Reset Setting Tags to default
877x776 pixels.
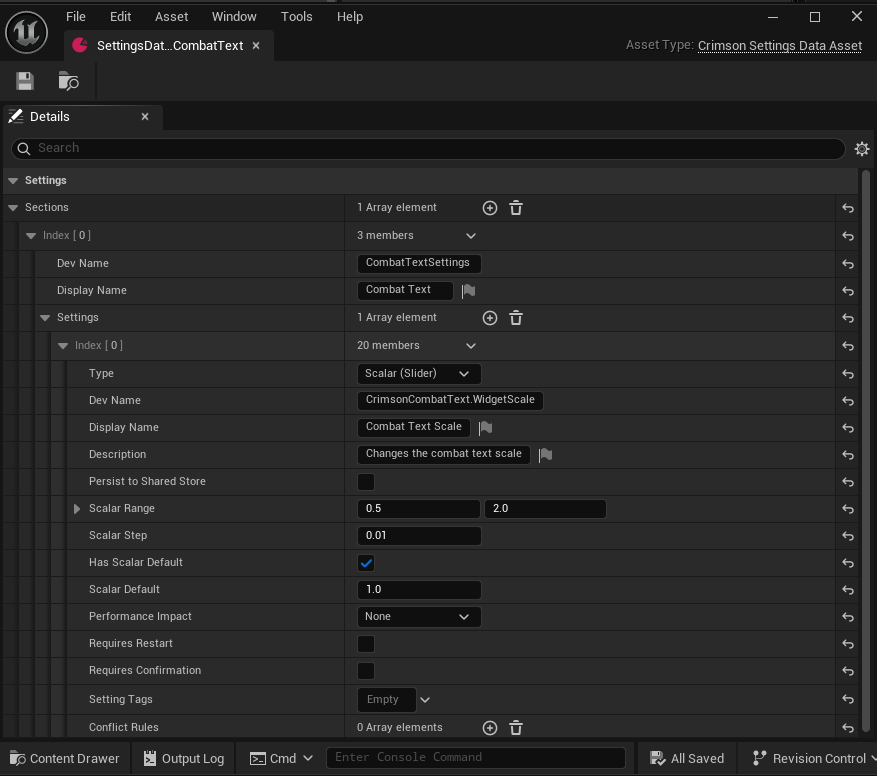848,699
